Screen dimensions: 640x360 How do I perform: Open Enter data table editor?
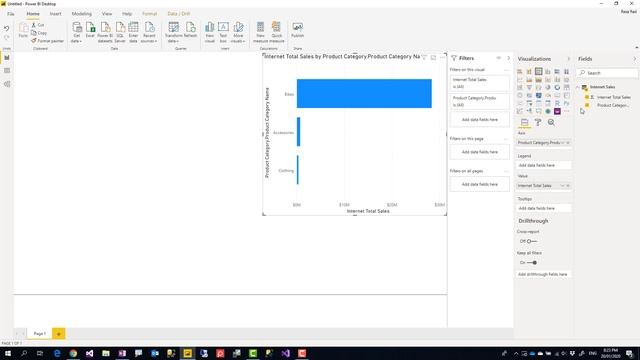click(x=133, y=32)
